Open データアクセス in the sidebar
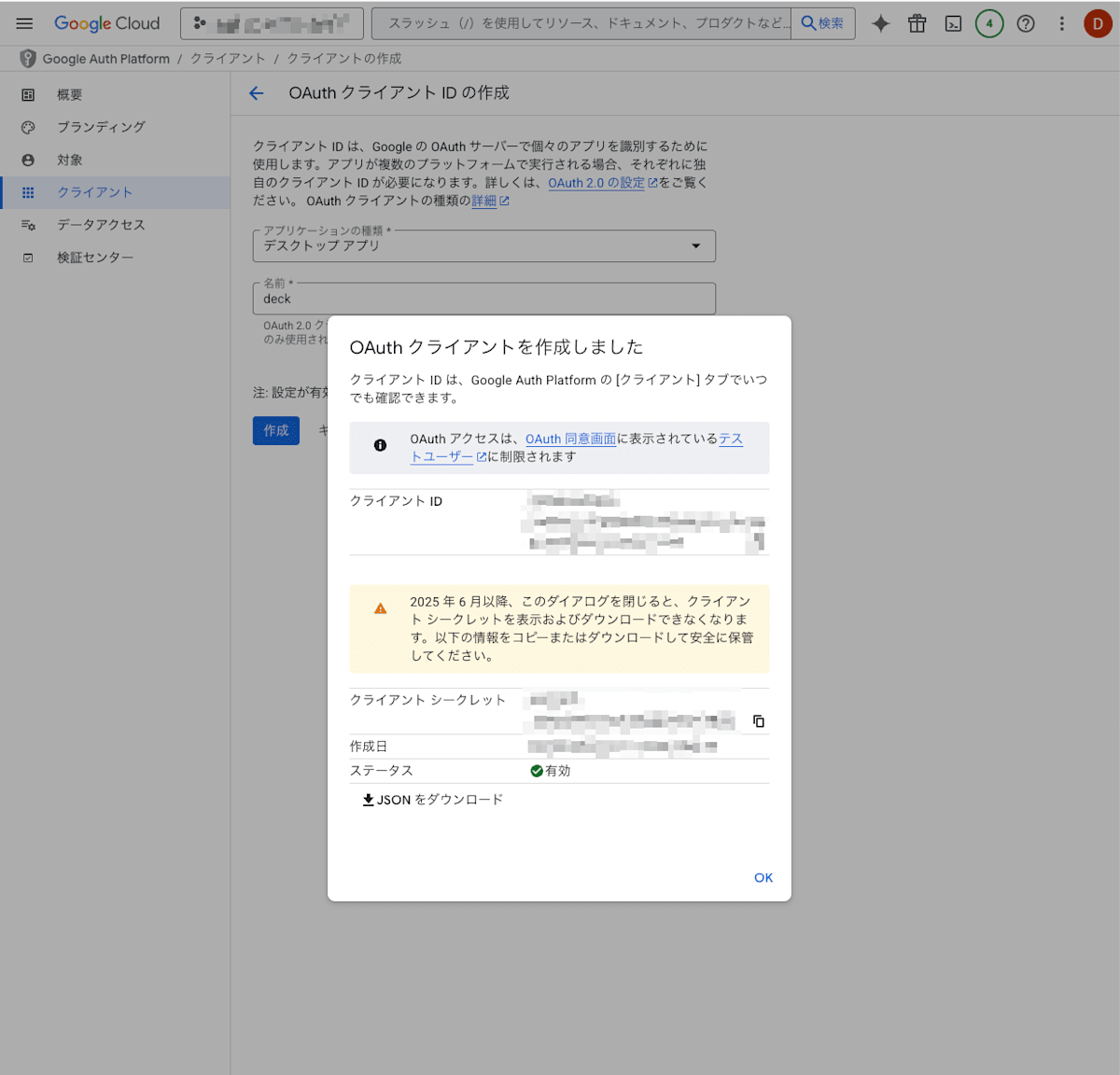 [115, 225]
